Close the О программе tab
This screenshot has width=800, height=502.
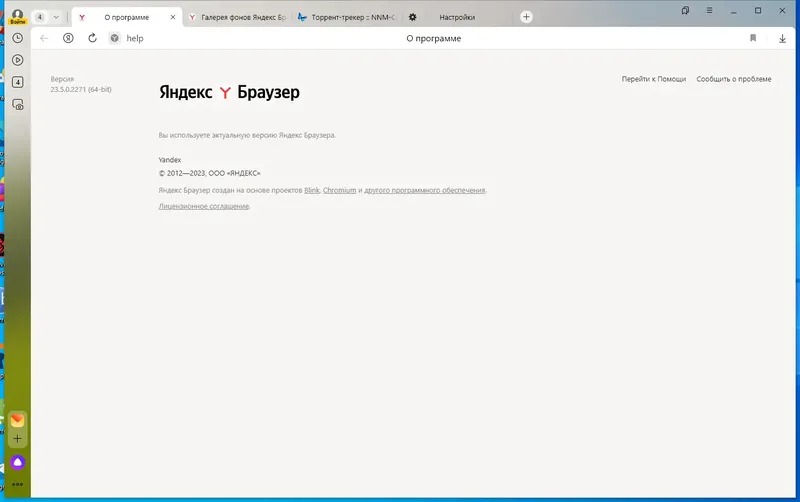pos(173,17)
